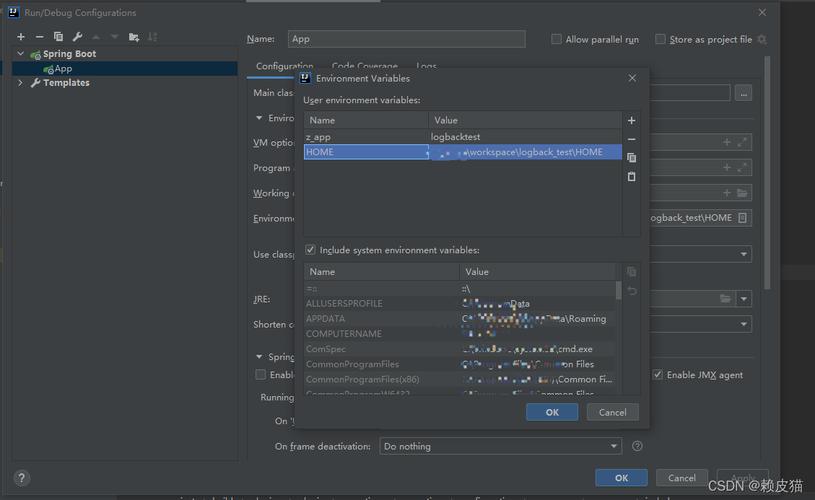Add new run configuration with plus icon
This screenshot has width=815, height=500.
click(x=21, y=36)
